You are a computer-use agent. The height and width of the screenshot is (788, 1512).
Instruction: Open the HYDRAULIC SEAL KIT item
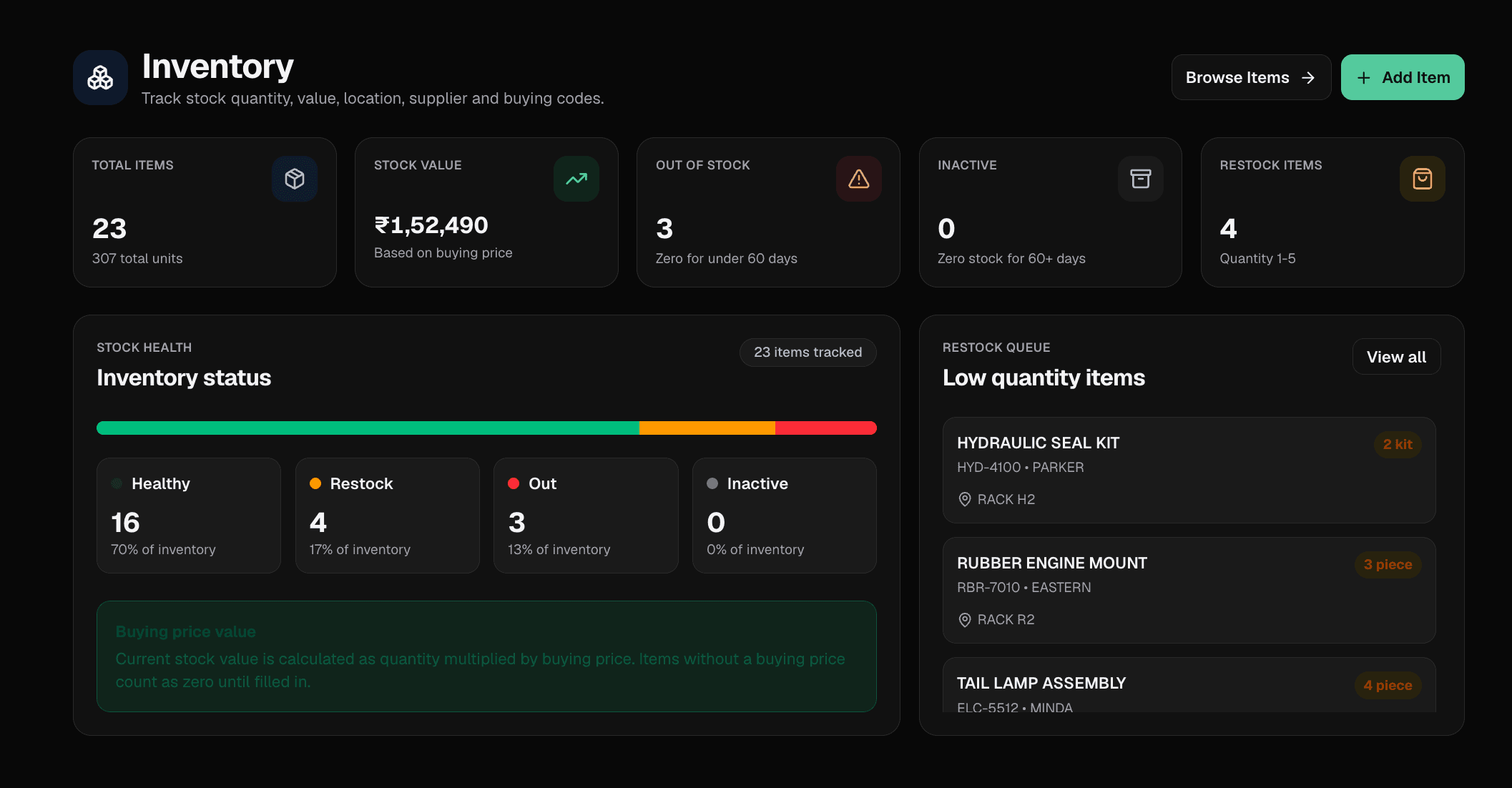[1189, 471]
